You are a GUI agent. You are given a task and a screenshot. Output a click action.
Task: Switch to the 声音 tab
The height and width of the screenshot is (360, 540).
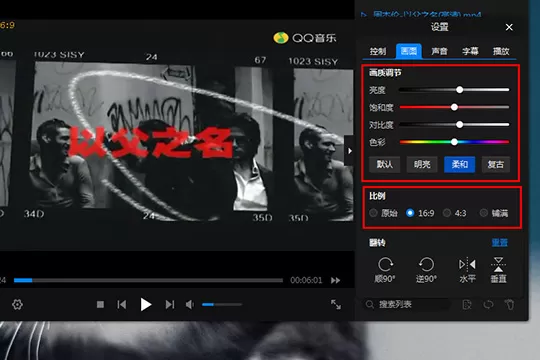[x=439, y=51]
